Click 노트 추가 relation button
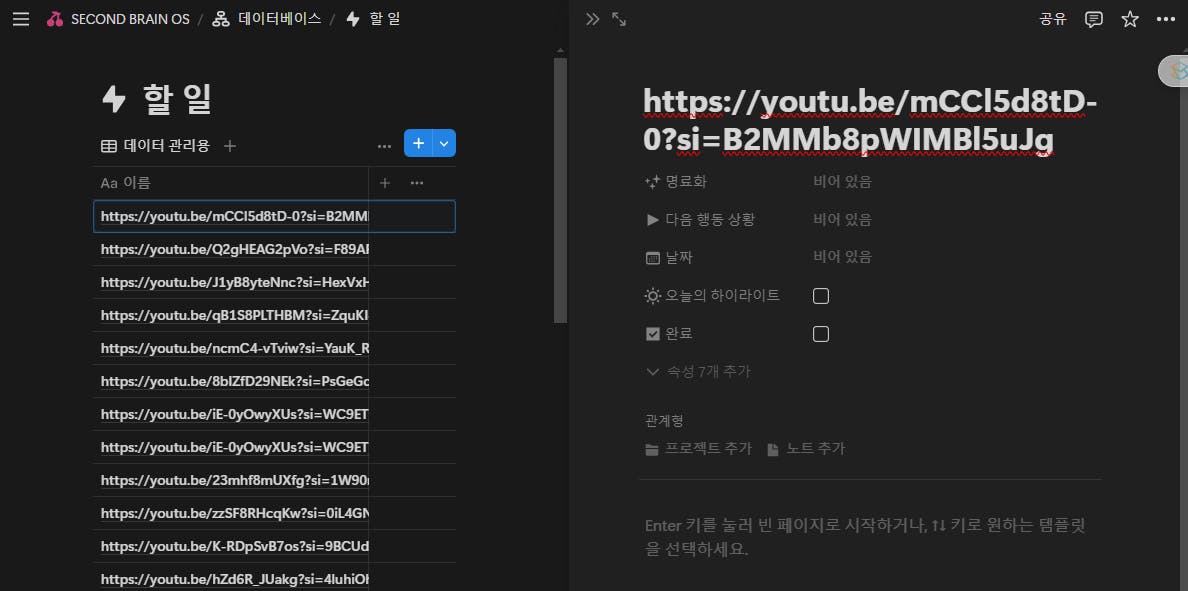The width and height of the screenshot is (1188, 591). (x=806, y=449)
